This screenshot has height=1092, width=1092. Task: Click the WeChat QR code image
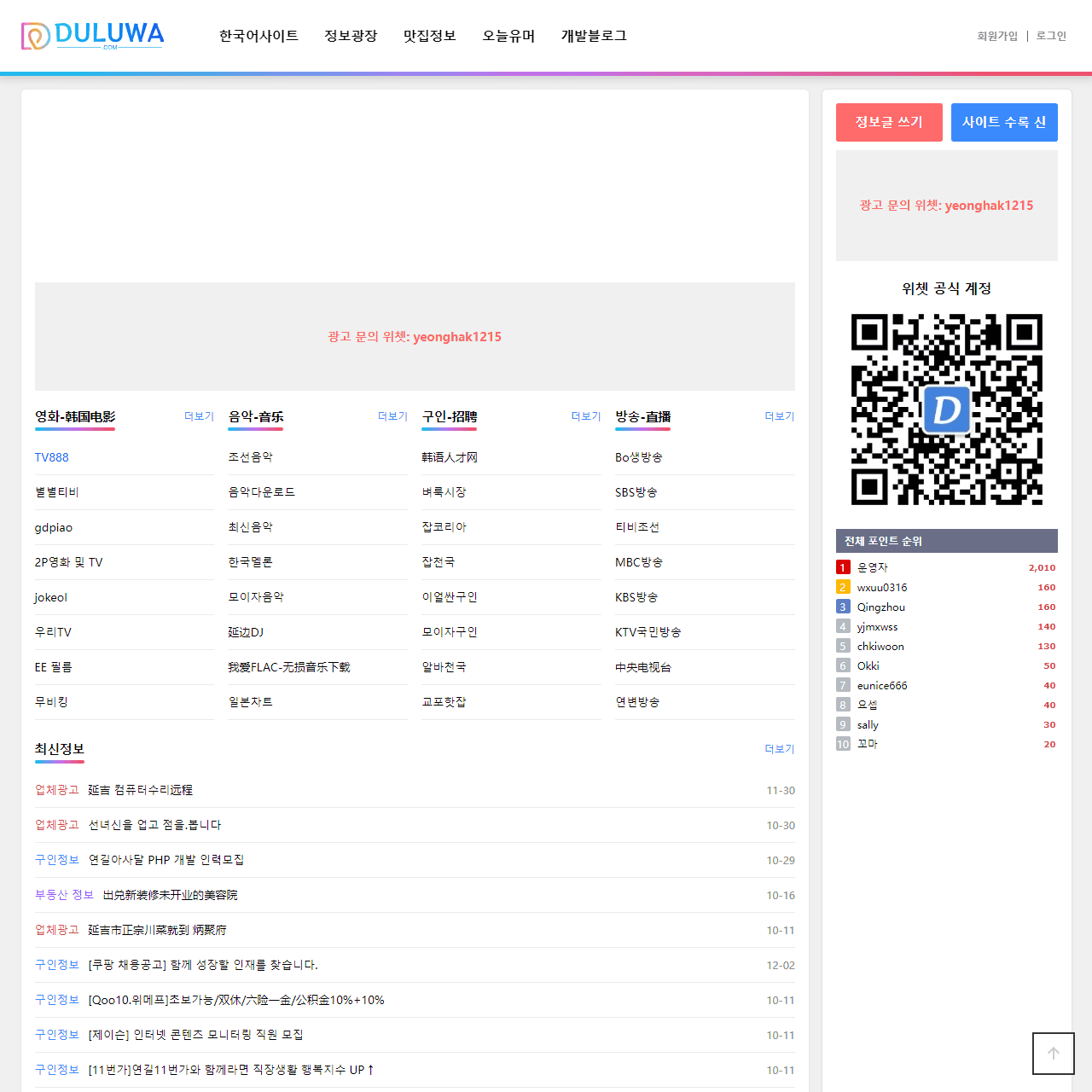click(946, 409)
